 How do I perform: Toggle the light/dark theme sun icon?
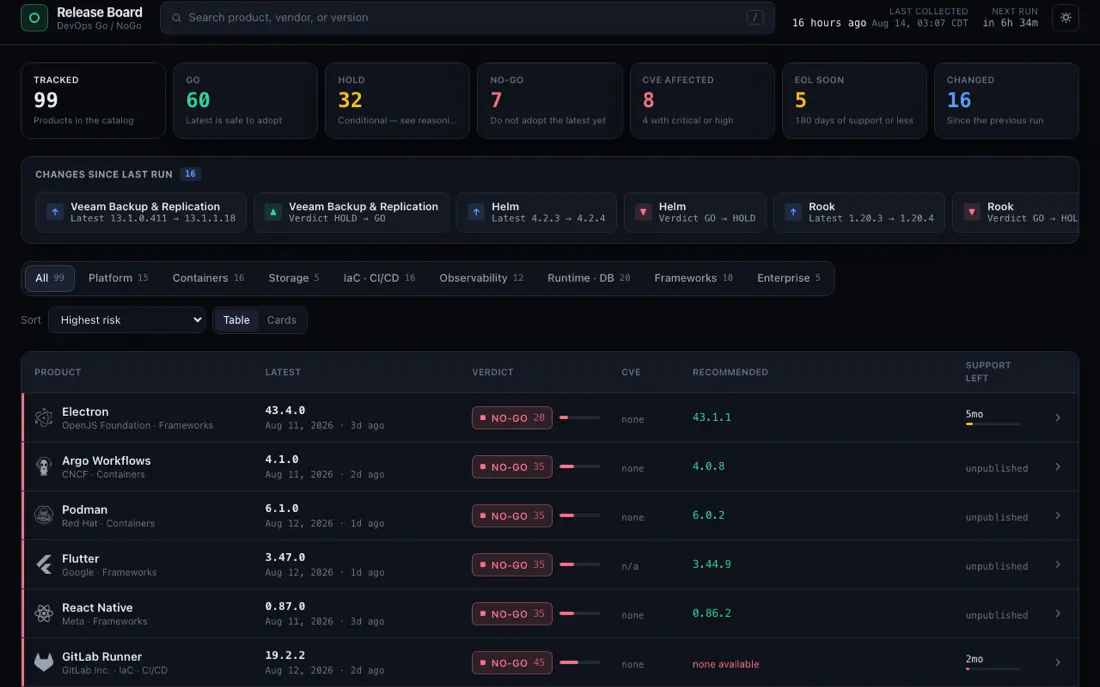(1066, 18)
